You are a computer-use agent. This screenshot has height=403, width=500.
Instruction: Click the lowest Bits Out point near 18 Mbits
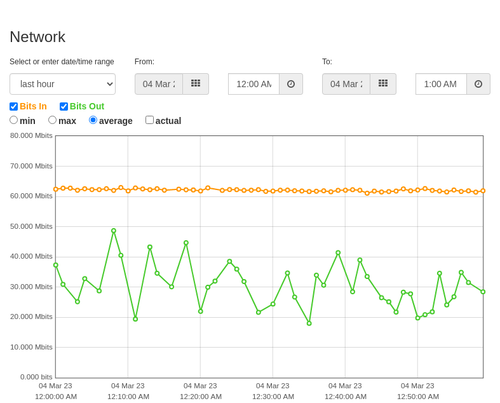pos(309,323)
